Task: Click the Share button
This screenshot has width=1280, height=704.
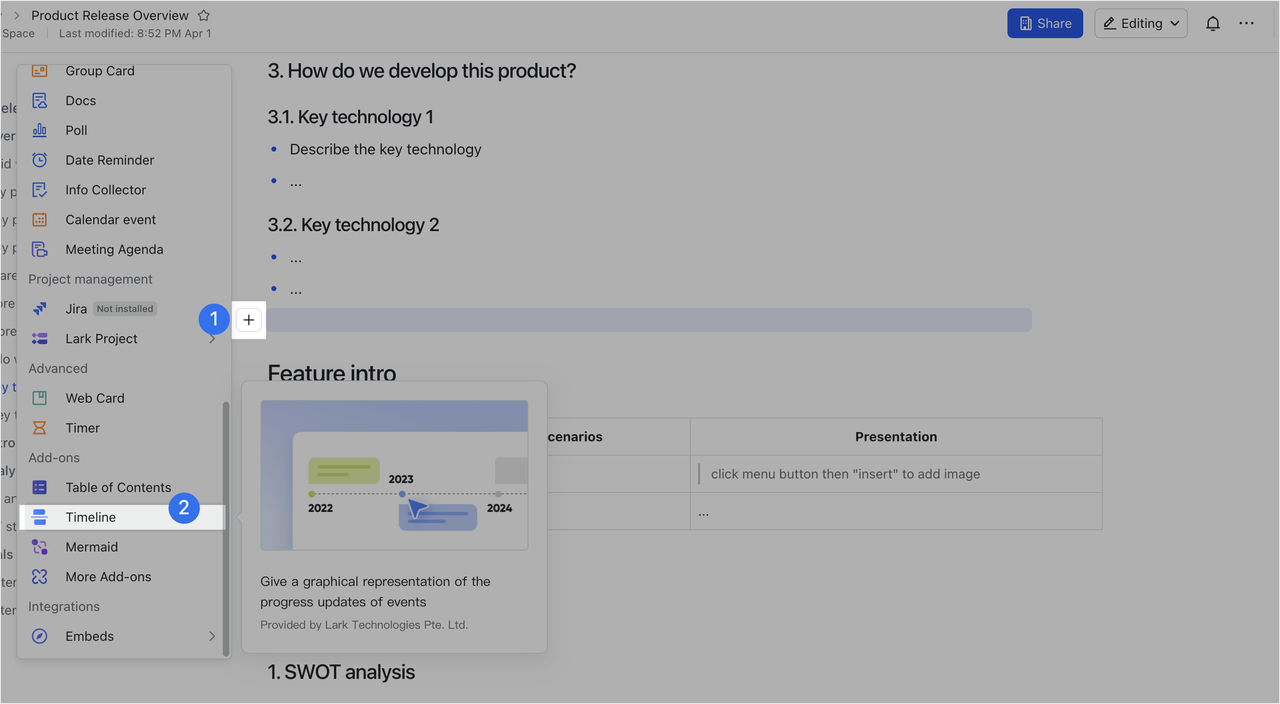Action: click(1045, 23)
